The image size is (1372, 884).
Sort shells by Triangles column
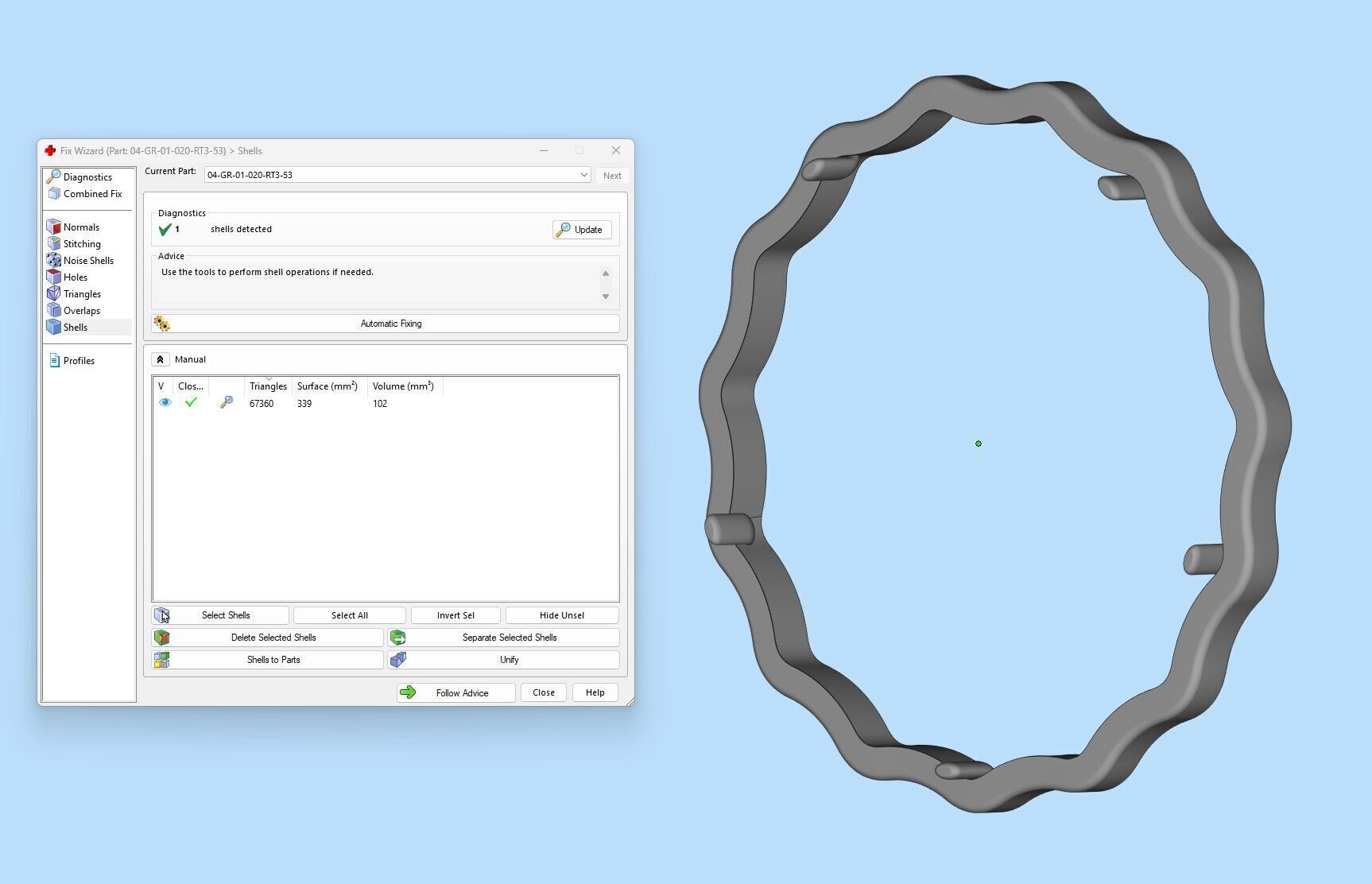268,386
